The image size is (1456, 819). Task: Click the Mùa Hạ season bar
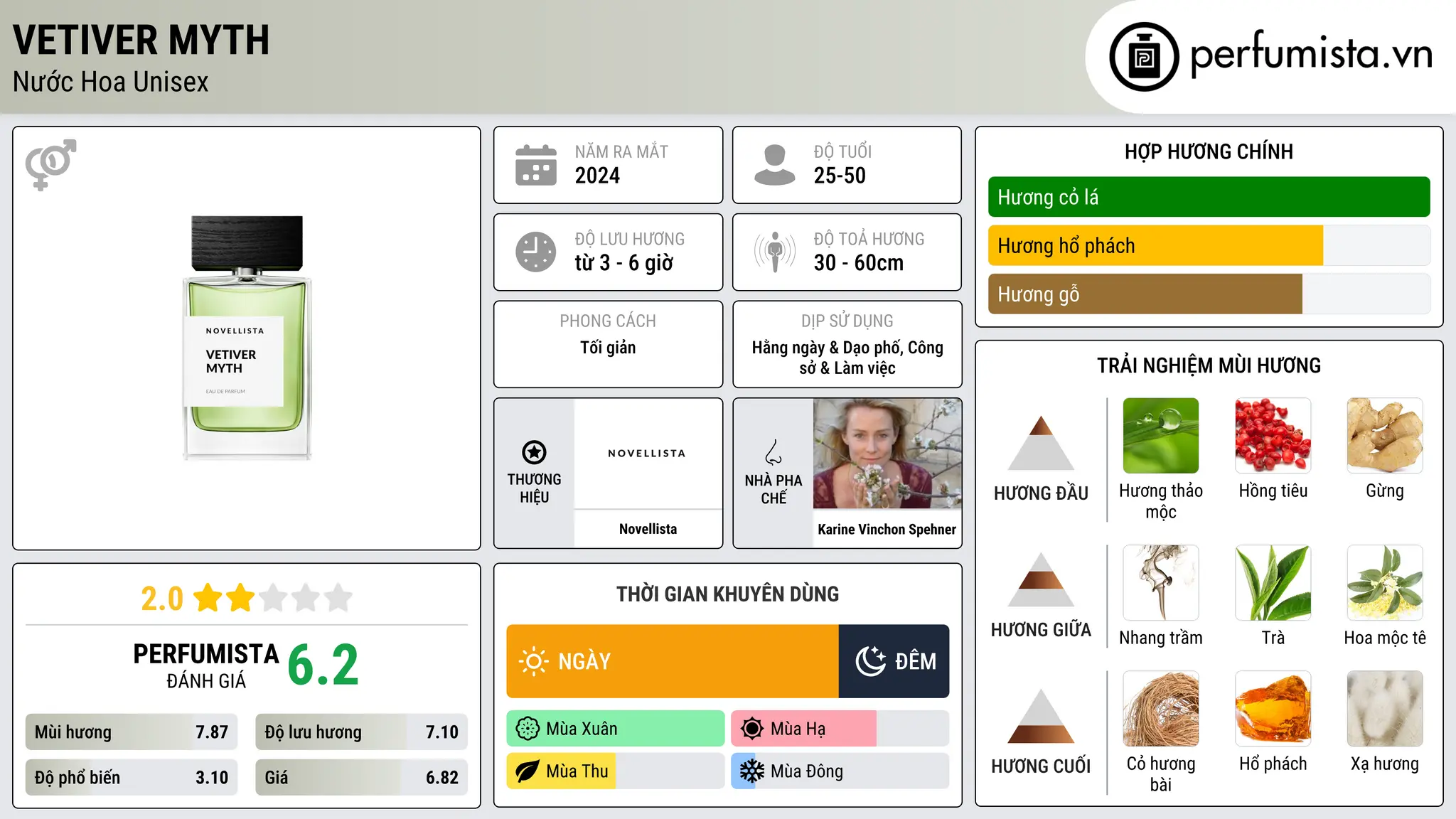click(840, 729)
